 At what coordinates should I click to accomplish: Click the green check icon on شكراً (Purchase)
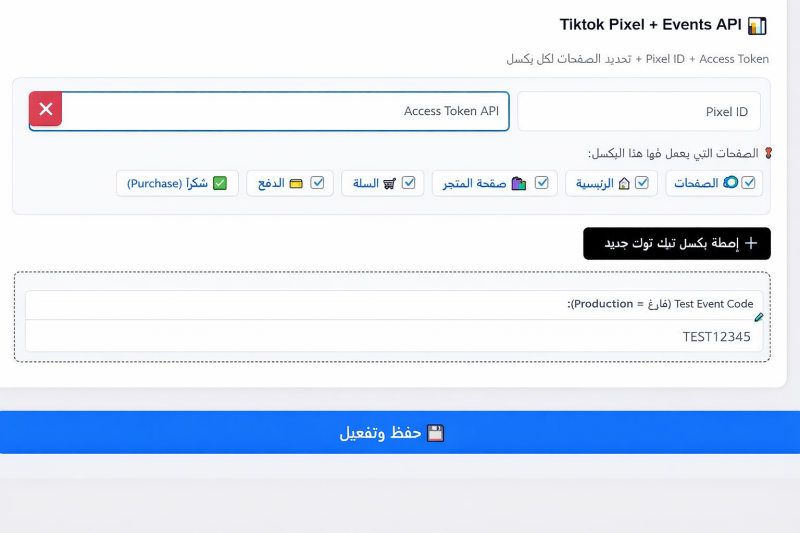(x=221, y=183)
